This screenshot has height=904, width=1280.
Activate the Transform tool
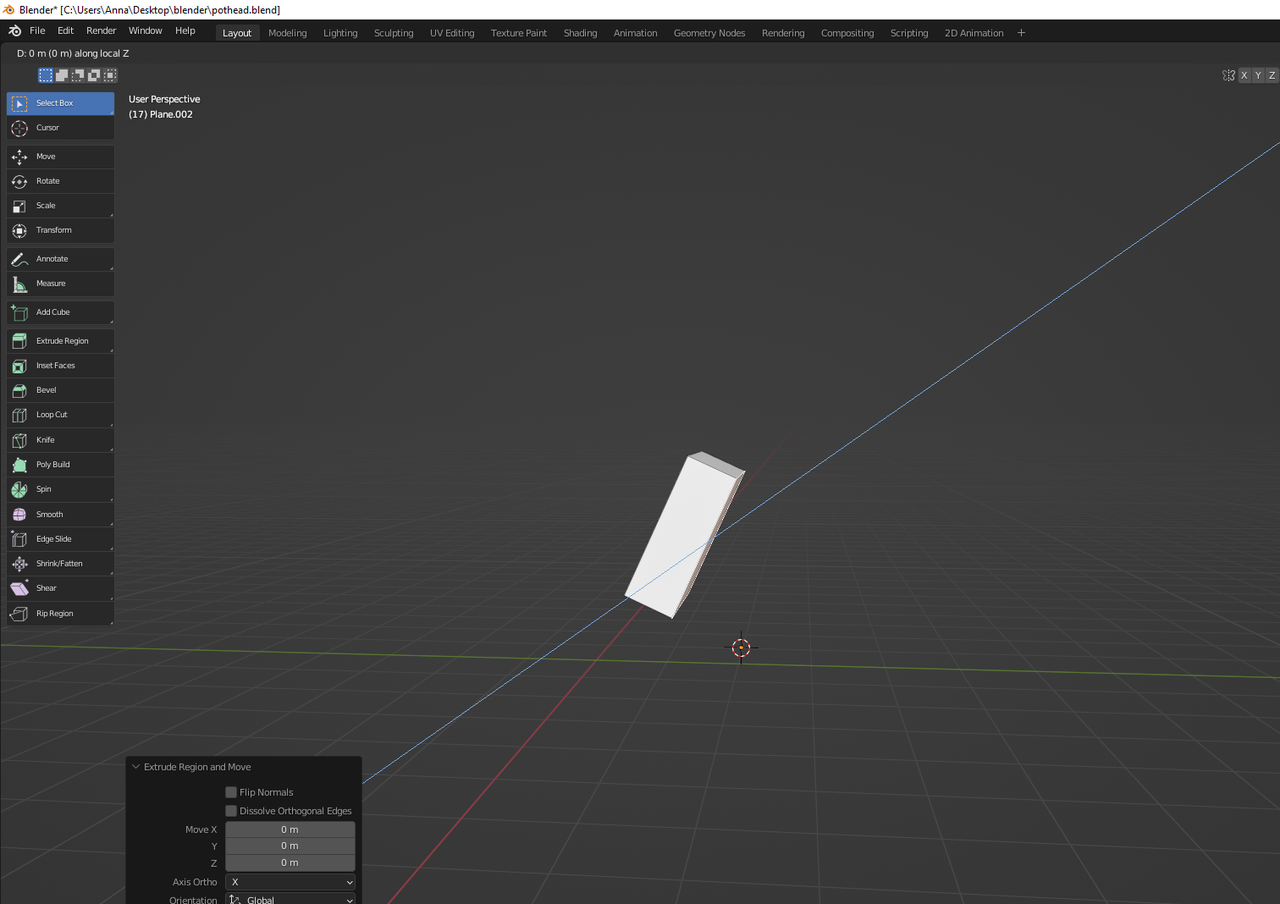(60, 230)
